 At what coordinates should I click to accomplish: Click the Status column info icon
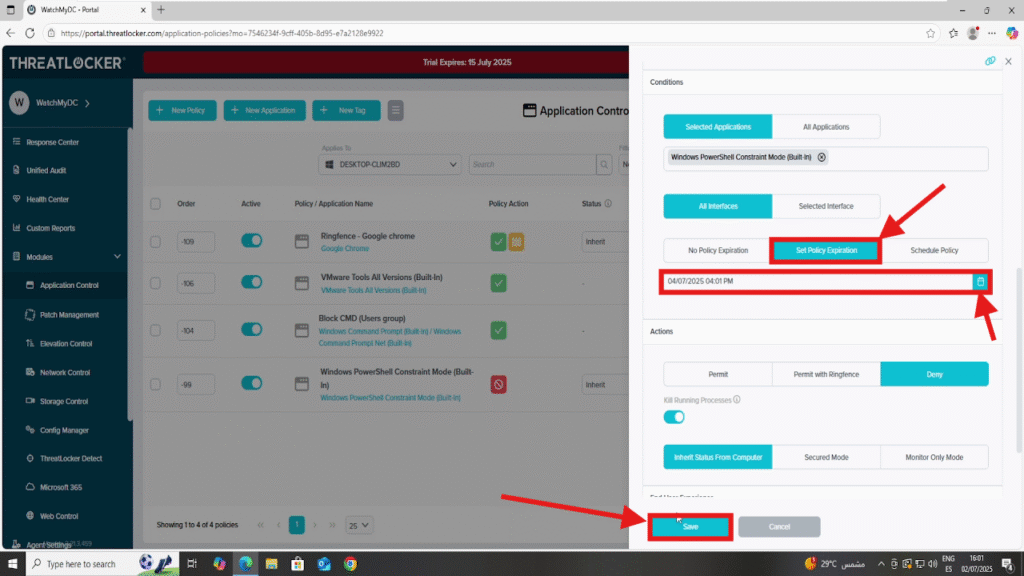[x=608, y=204]
